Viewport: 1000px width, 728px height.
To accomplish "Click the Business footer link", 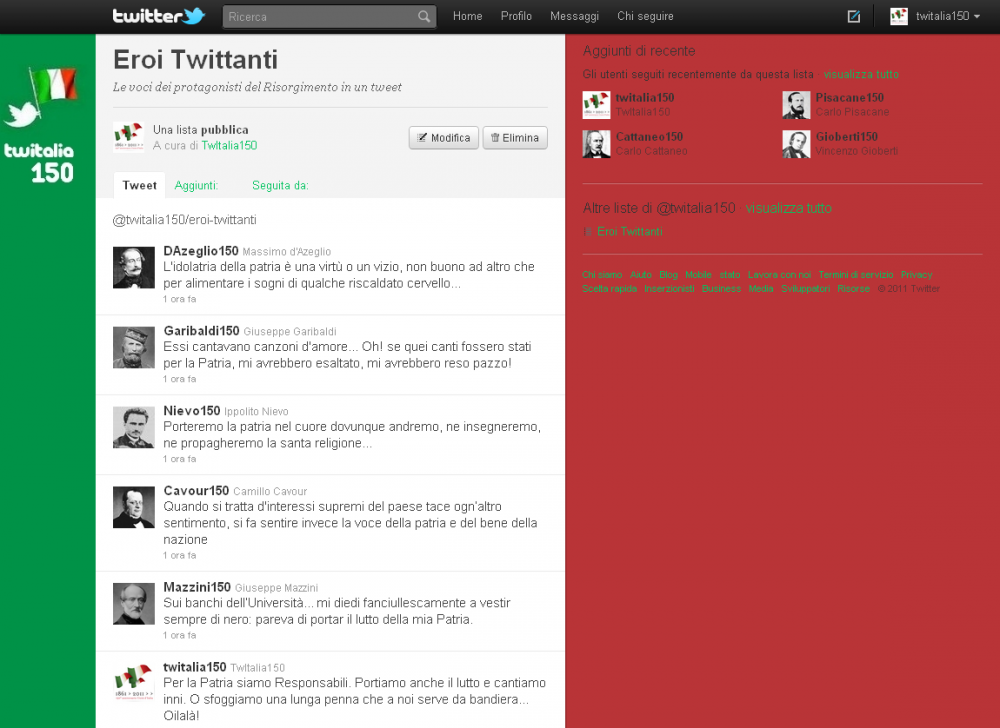I will 721,289.
